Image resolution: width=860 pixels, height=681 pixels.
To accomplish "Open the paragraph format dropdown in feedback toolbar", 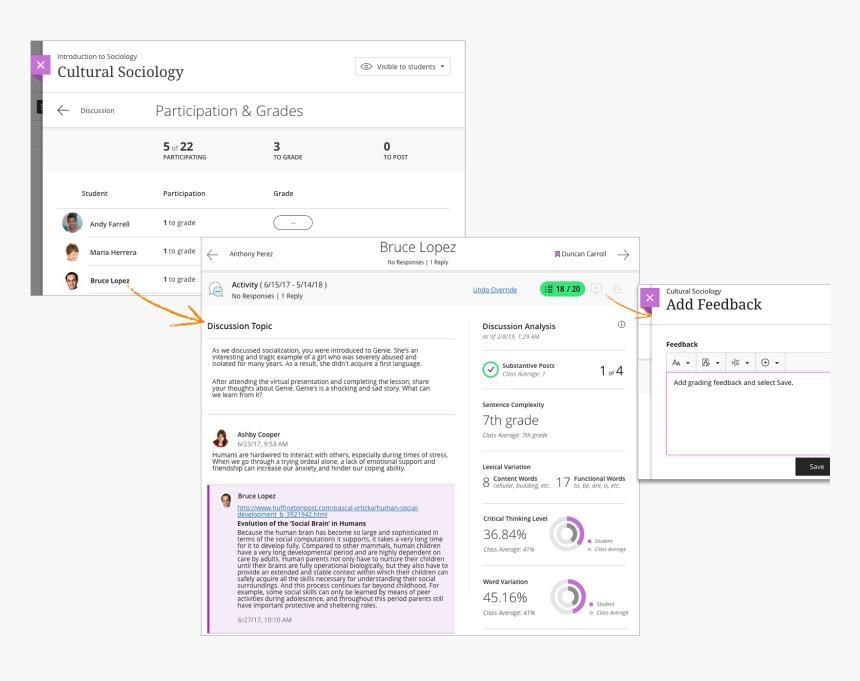I will (x=710, y=362).
